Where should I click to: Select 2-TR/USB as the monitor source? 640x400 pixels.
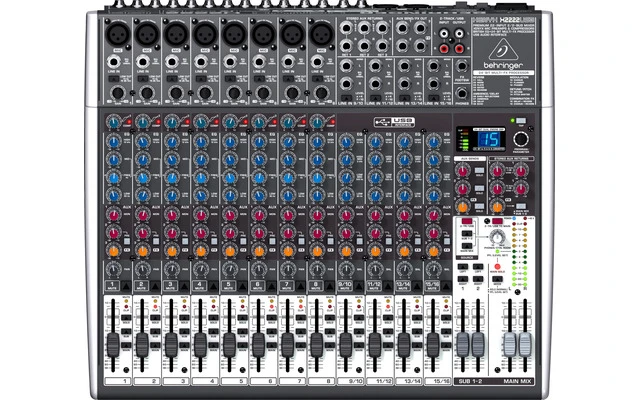467,222
